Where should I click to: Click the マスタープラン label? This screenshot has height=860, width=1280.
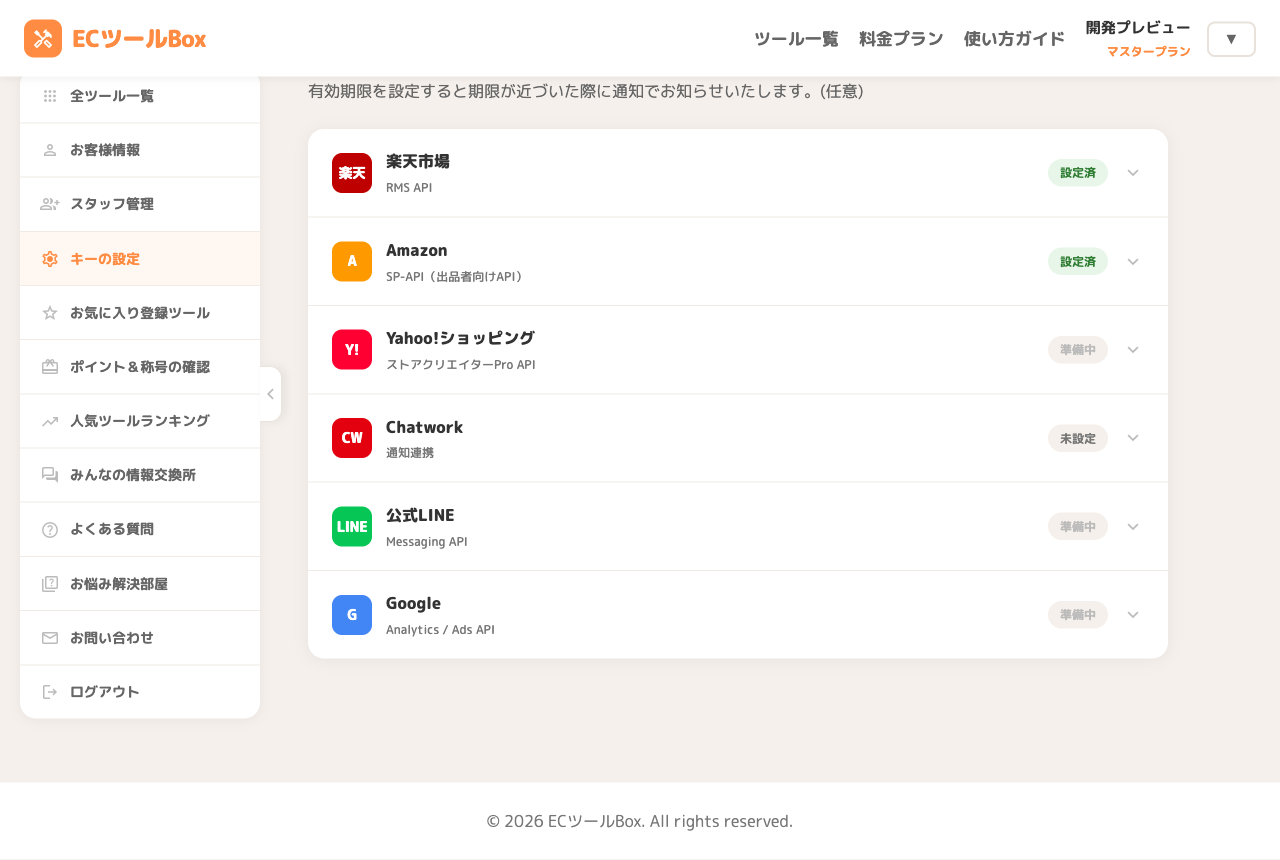click(x=1148, y=51)
